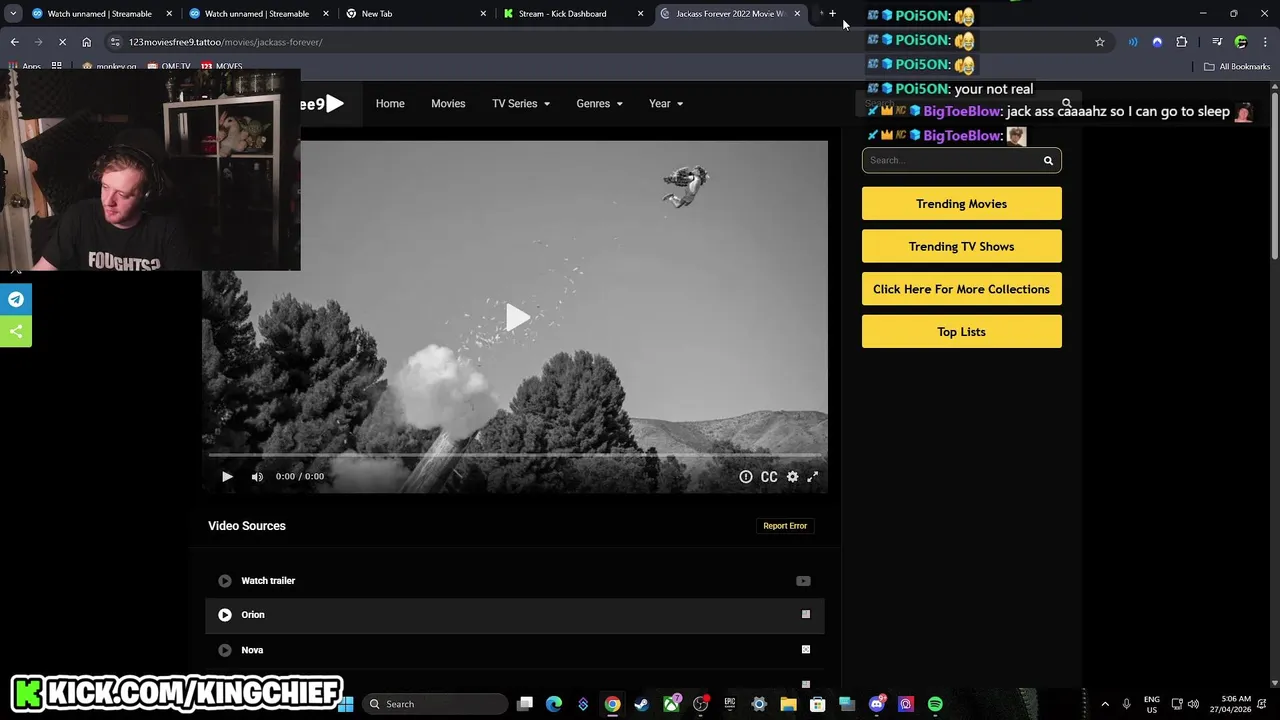Click Report Error button
1280x720 pixels.
(785, 526)
